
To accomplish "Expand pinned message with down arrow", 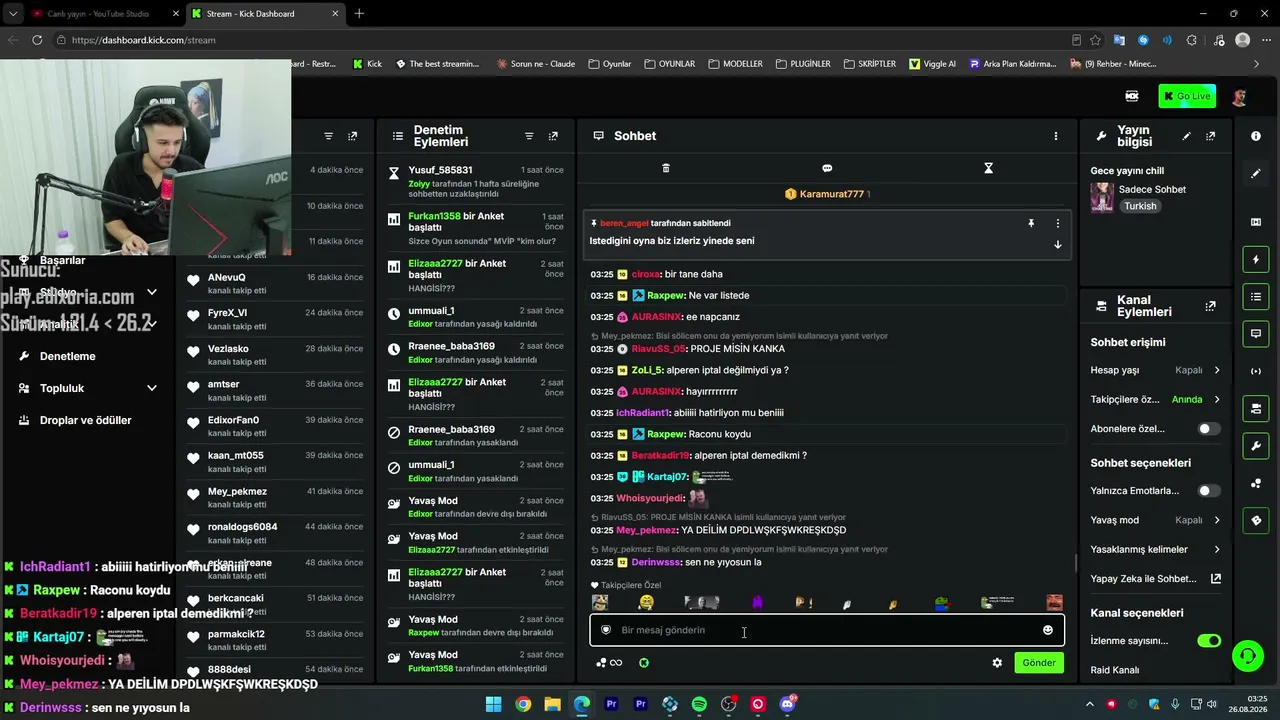I will 1058,244.
